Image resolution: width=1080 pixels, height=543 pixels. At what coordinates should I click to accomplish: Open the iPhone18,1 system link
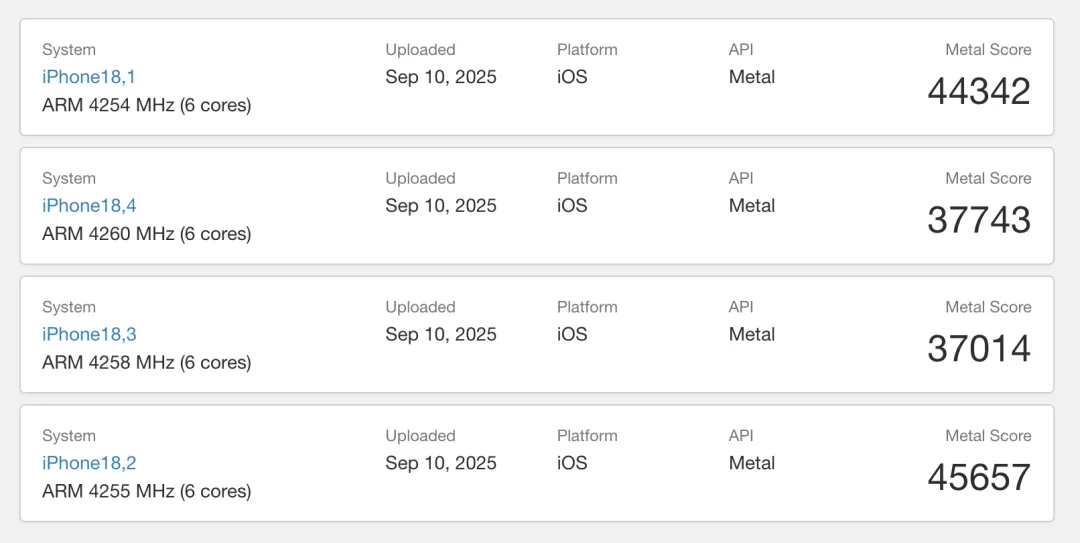point(89,77)
